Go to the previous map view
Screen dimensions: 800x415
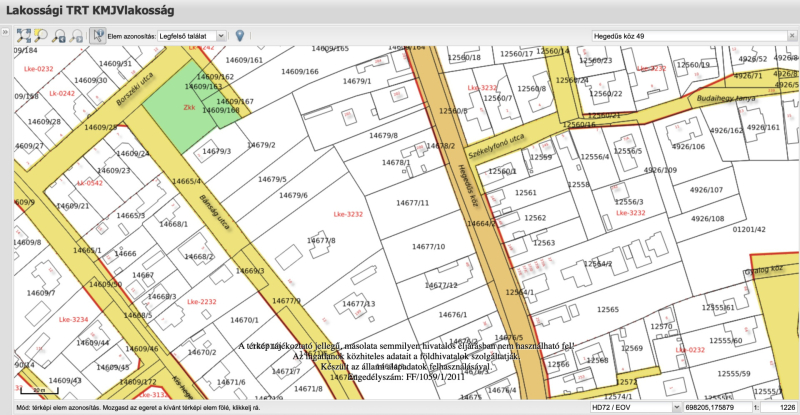coord(59,35)
